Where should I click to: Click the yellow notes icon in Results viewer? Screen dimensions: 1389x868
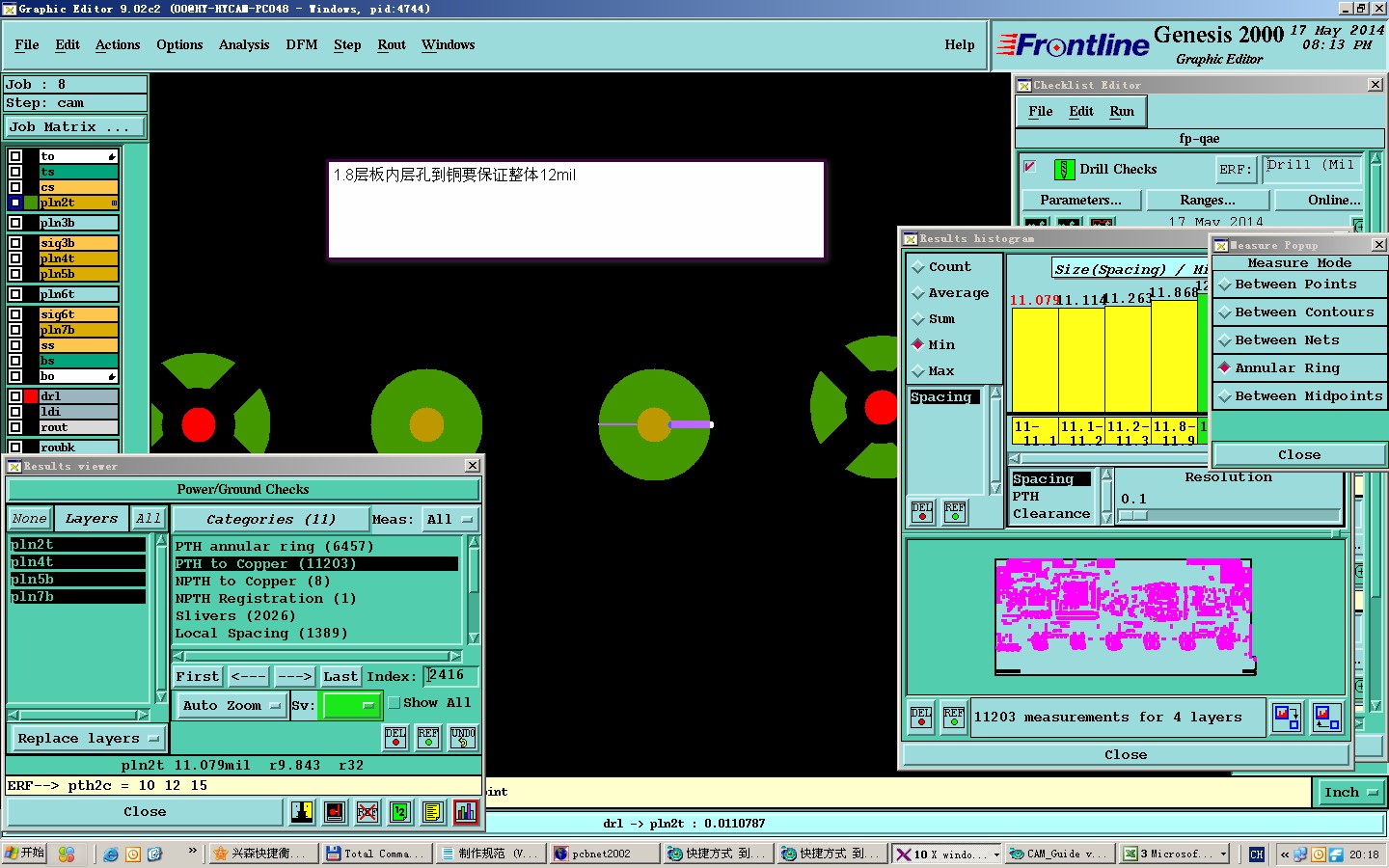click(x=432, y=812)
